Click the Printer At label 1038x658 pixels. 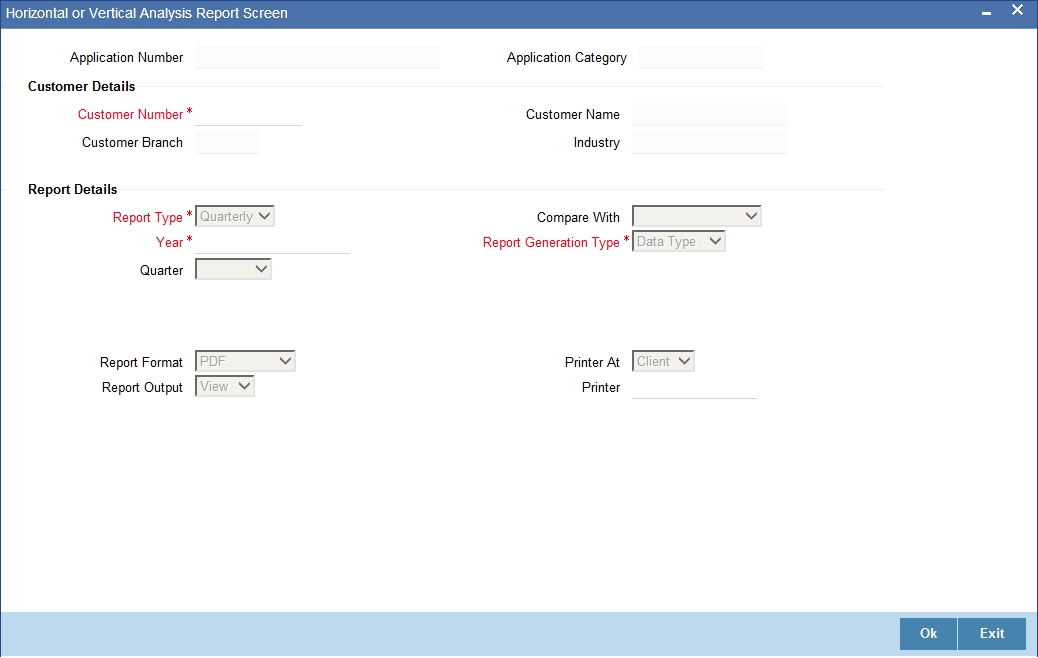click(x=592, y=363)
